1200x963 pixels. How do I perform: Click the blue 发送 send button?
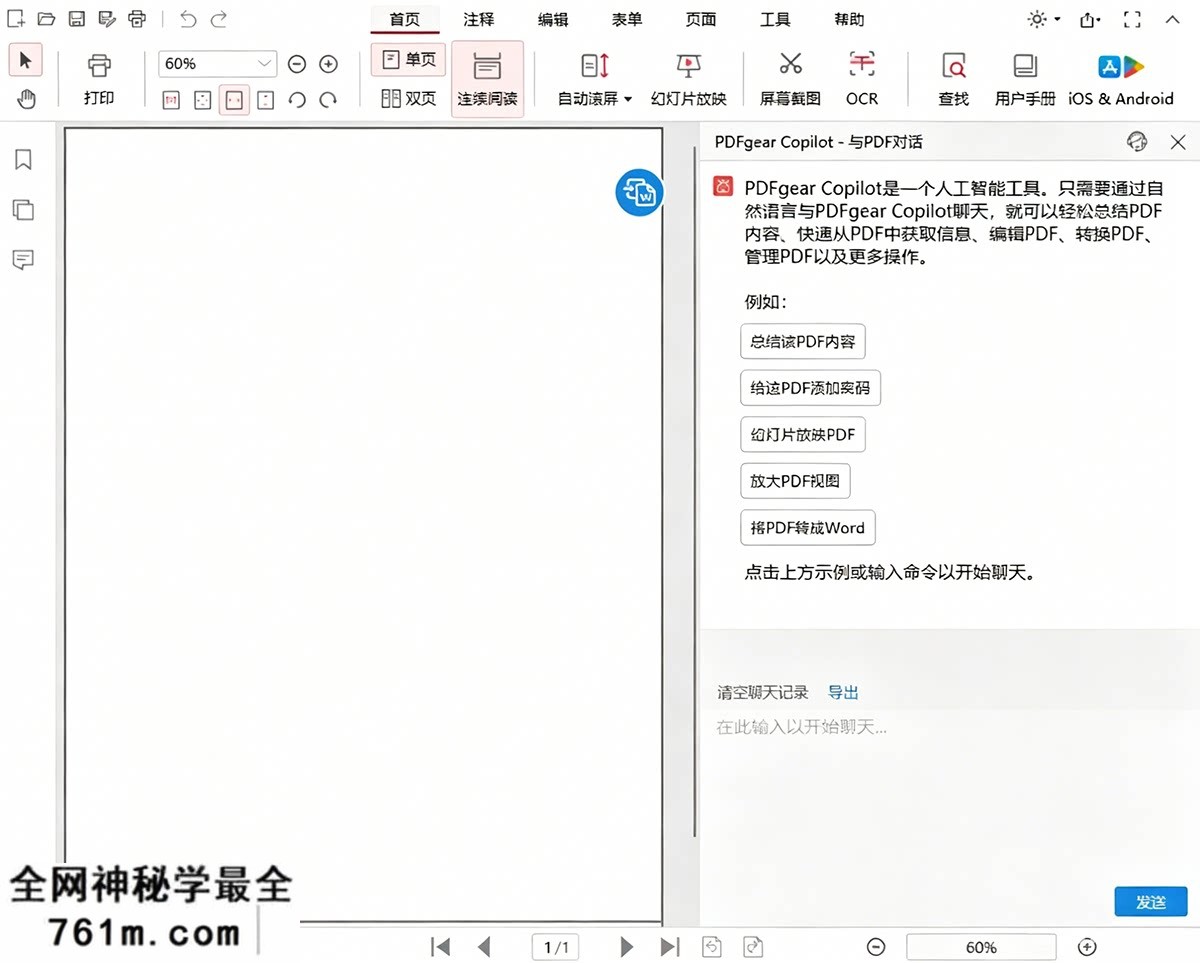[1151, 902]
